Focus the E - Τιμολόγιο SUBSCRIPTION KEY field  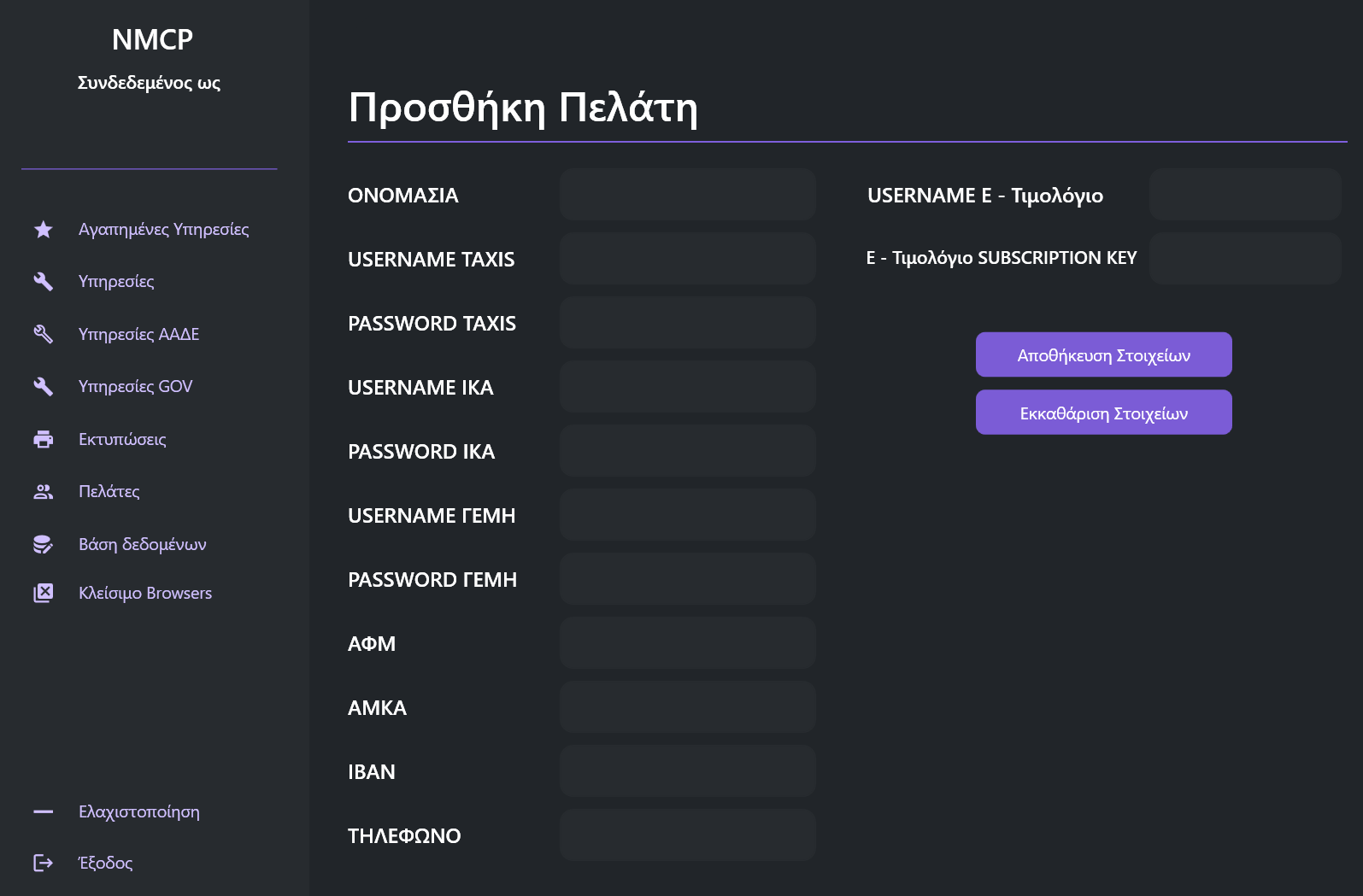pos(1244,258)
